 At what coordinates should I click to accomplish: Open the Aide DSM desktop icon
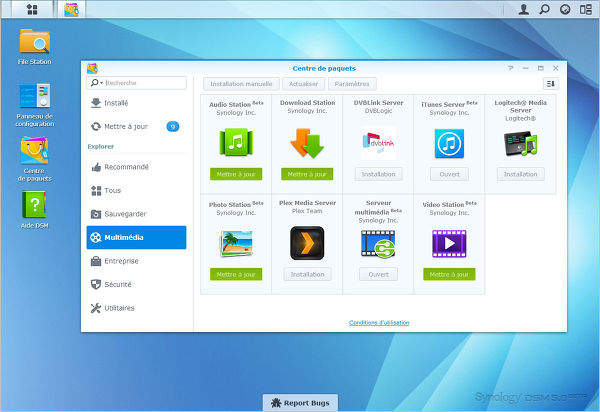click(34, 205)
